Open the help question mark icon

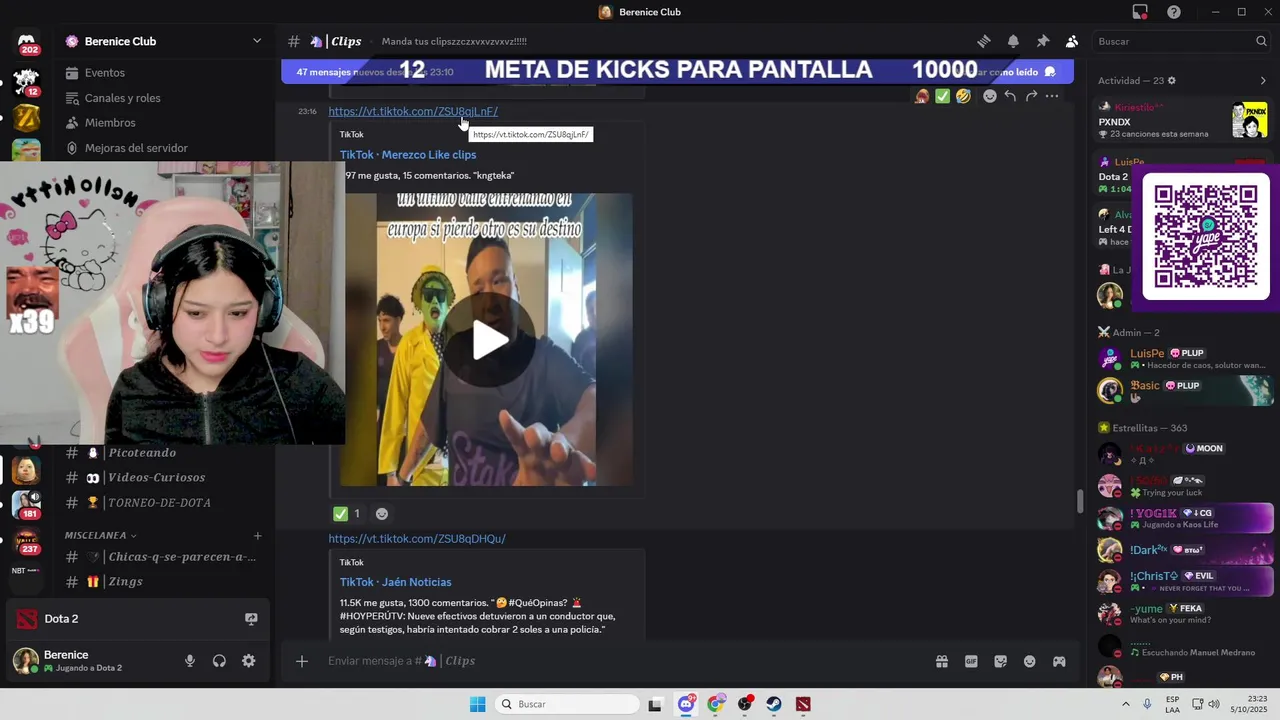pos(1174,12)
